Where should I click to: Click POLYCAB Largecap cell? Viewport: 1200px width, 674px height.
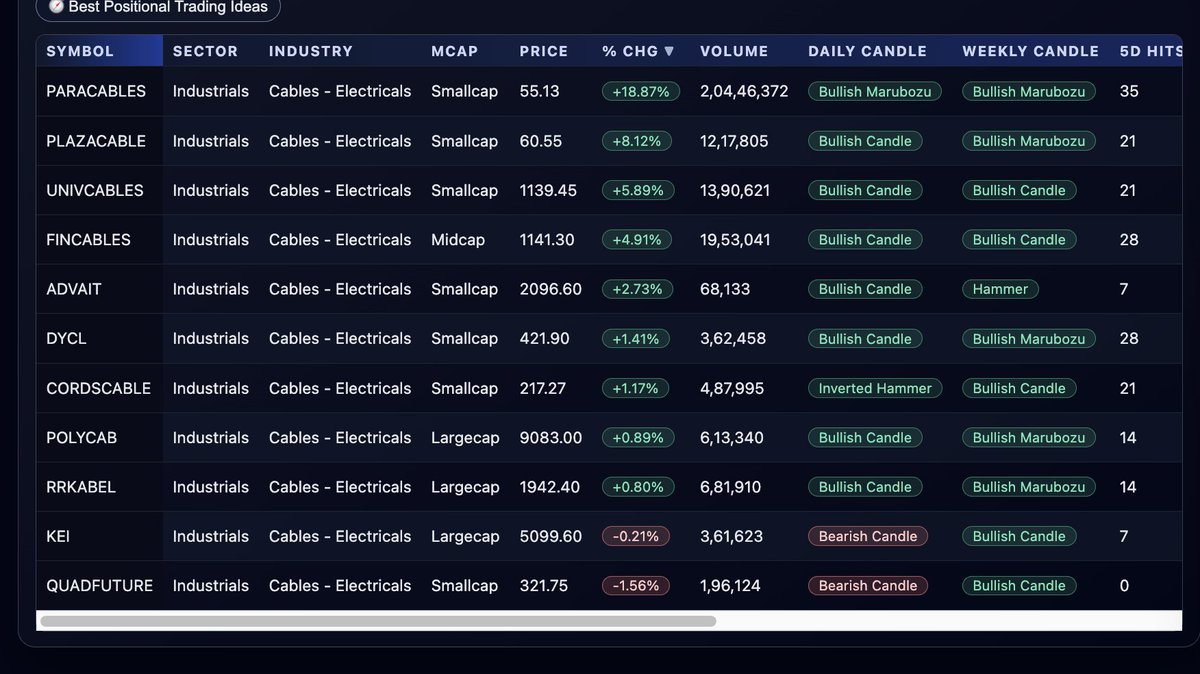(x=465, y=438)
